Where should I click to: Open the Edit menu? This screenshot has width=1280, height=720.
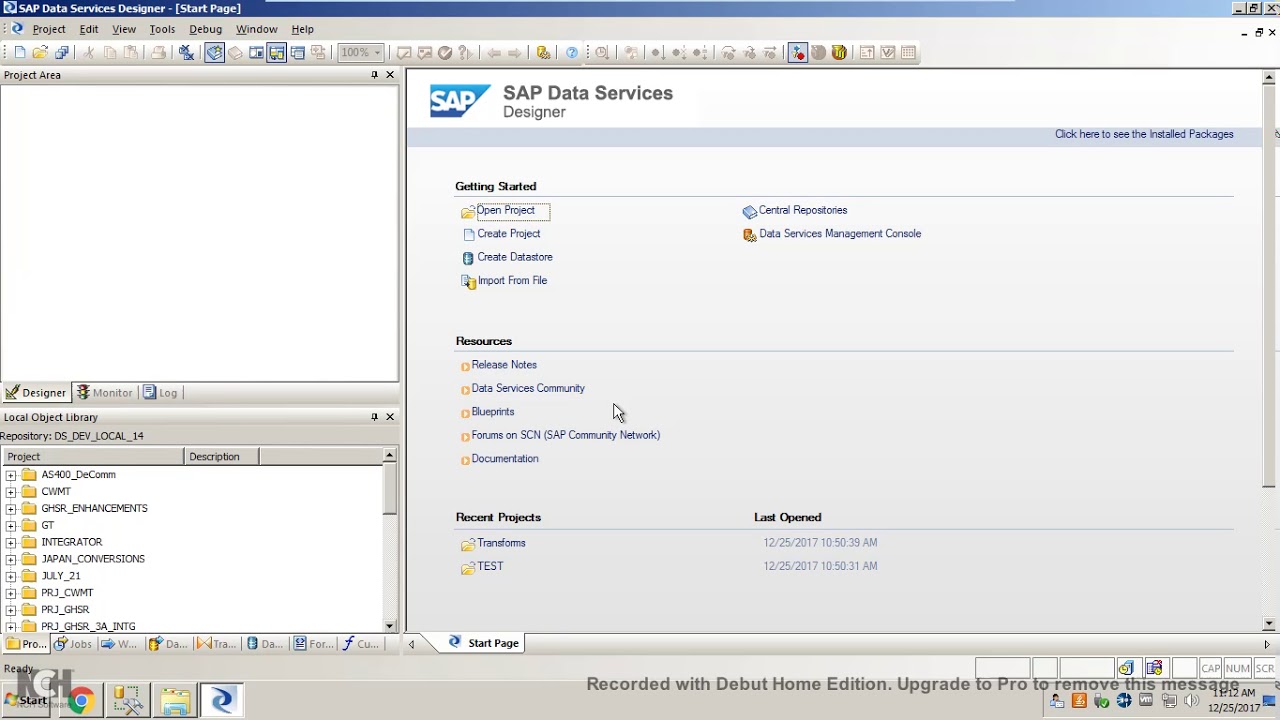(x=89, y=29)
